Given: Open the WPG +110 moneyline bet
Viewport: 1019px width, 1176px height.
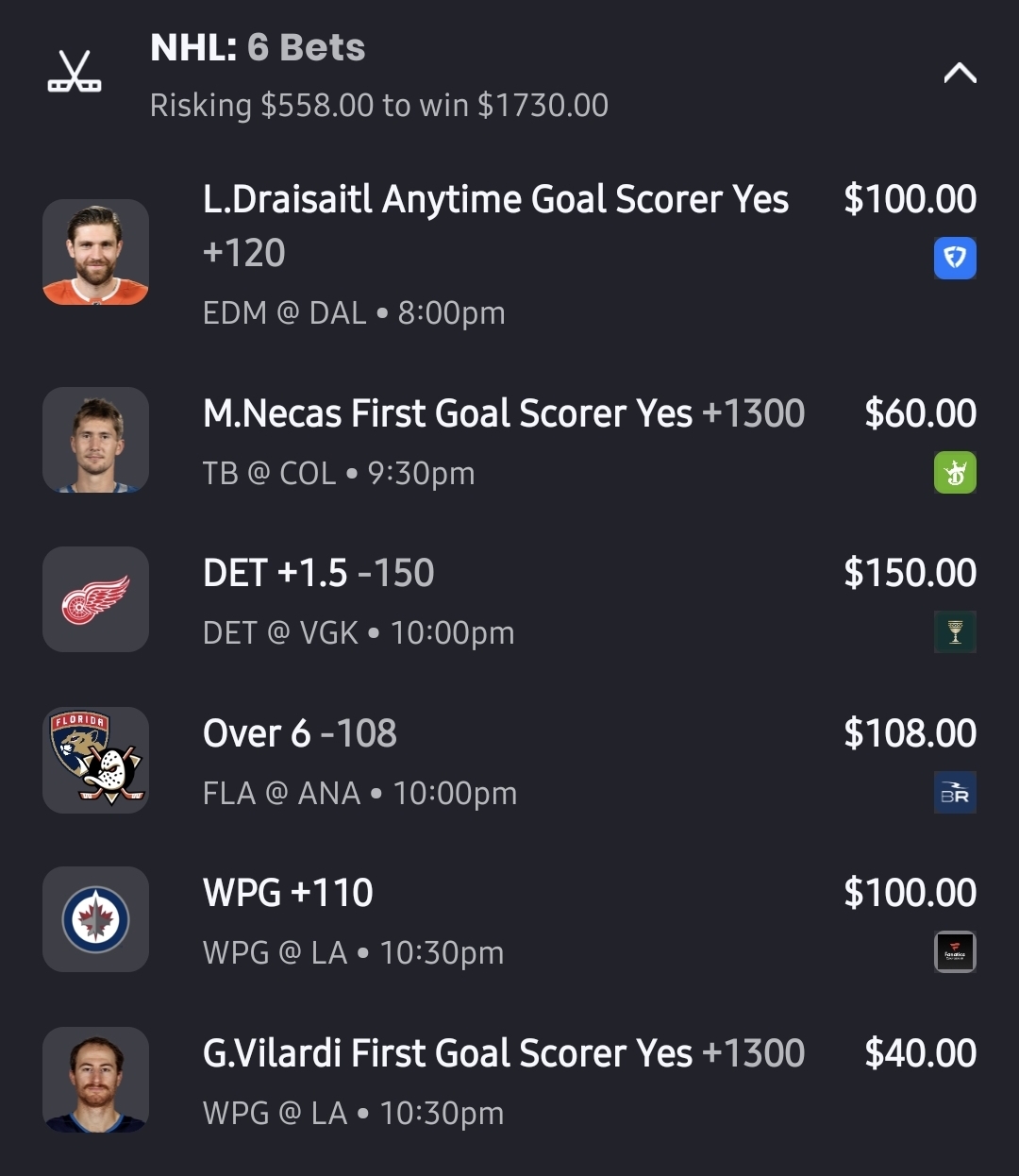Looking at the screenshot, I should 288,893.
